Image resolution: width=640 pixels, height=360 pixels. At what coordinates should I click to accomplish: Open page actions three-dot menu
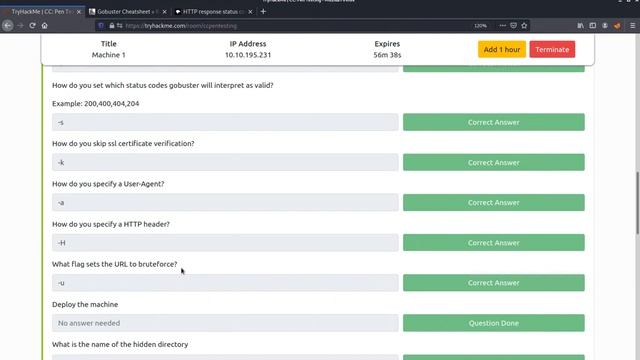502,25
